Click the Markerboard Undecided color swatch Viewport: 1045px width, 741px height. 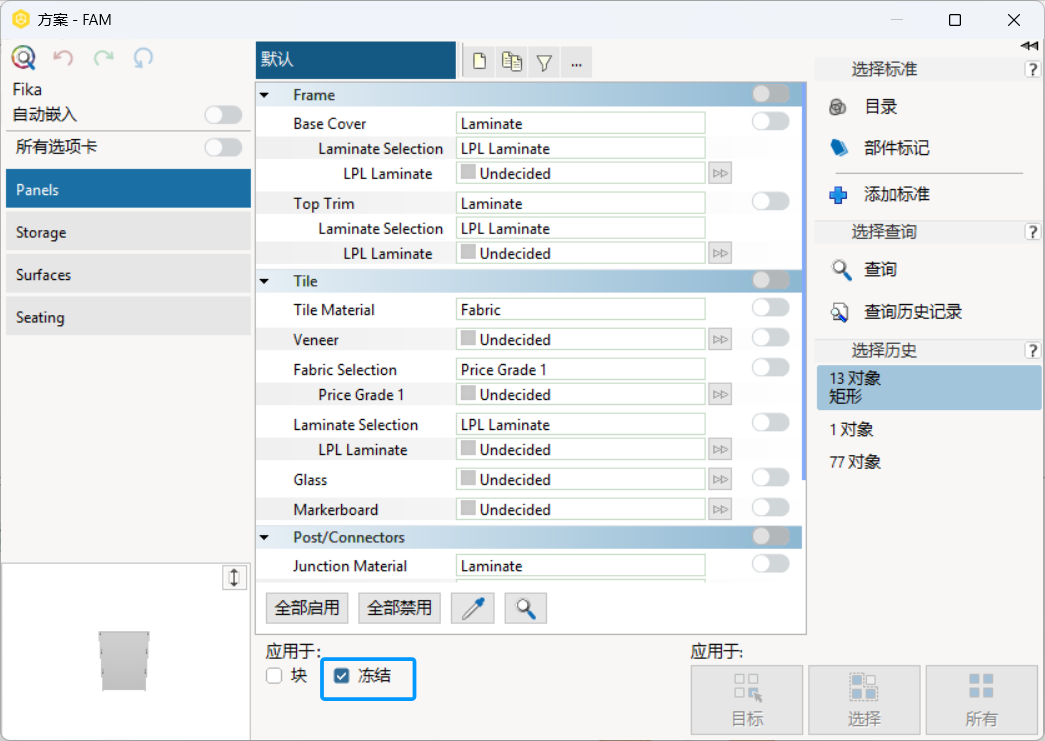pyautogui.click(x=469, y=508)
